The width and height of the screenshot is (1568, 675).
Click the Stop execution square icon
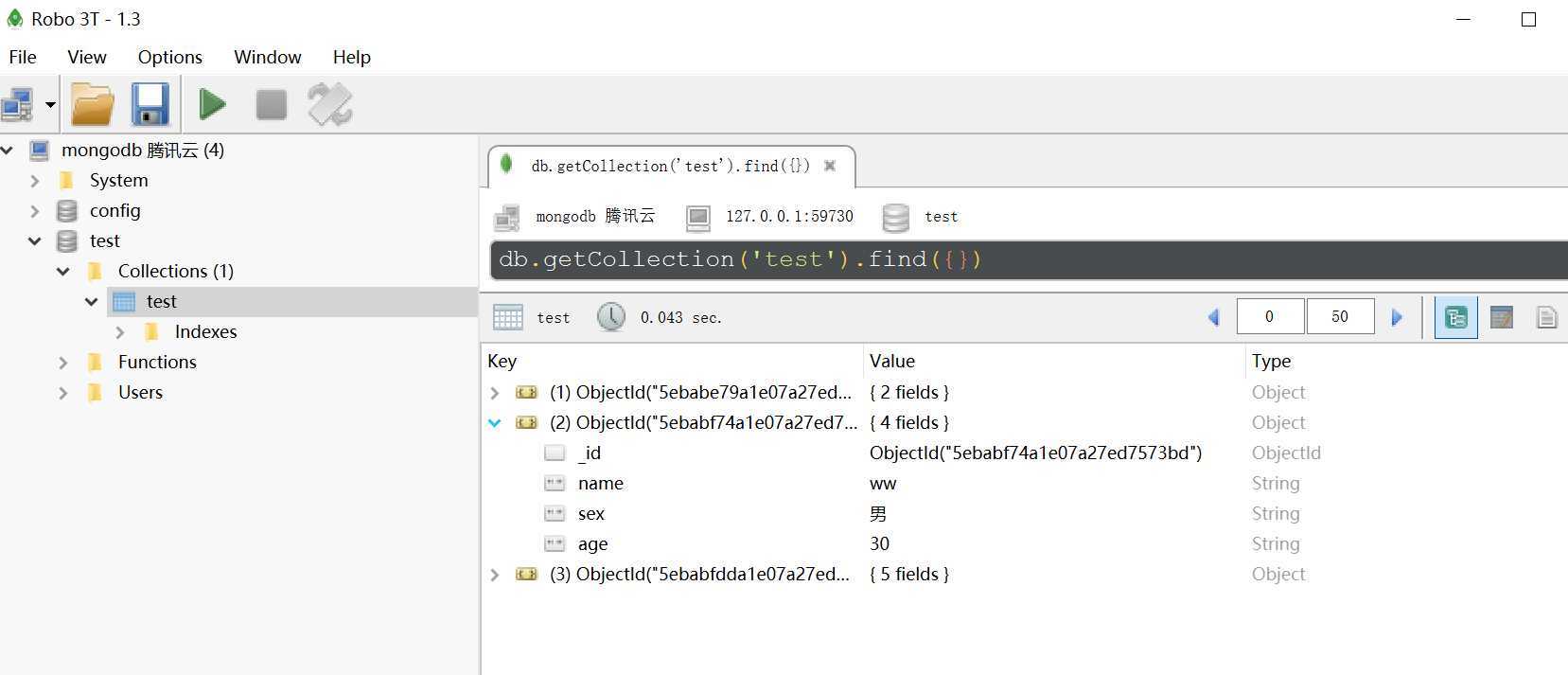coord(272,104)
